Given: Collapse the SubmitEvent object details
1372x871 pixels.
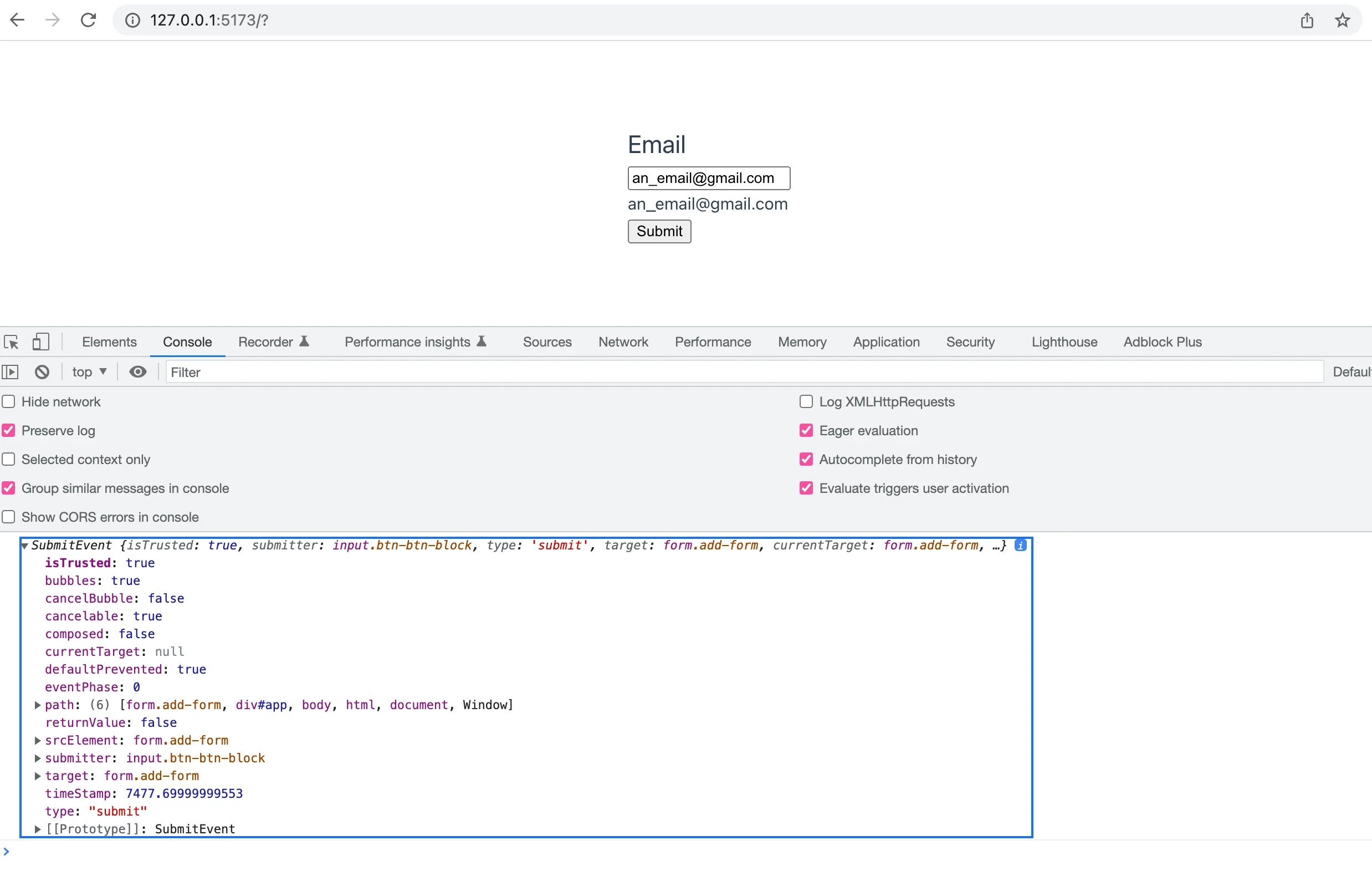Looking at the screenshot, I should (24, 546).
